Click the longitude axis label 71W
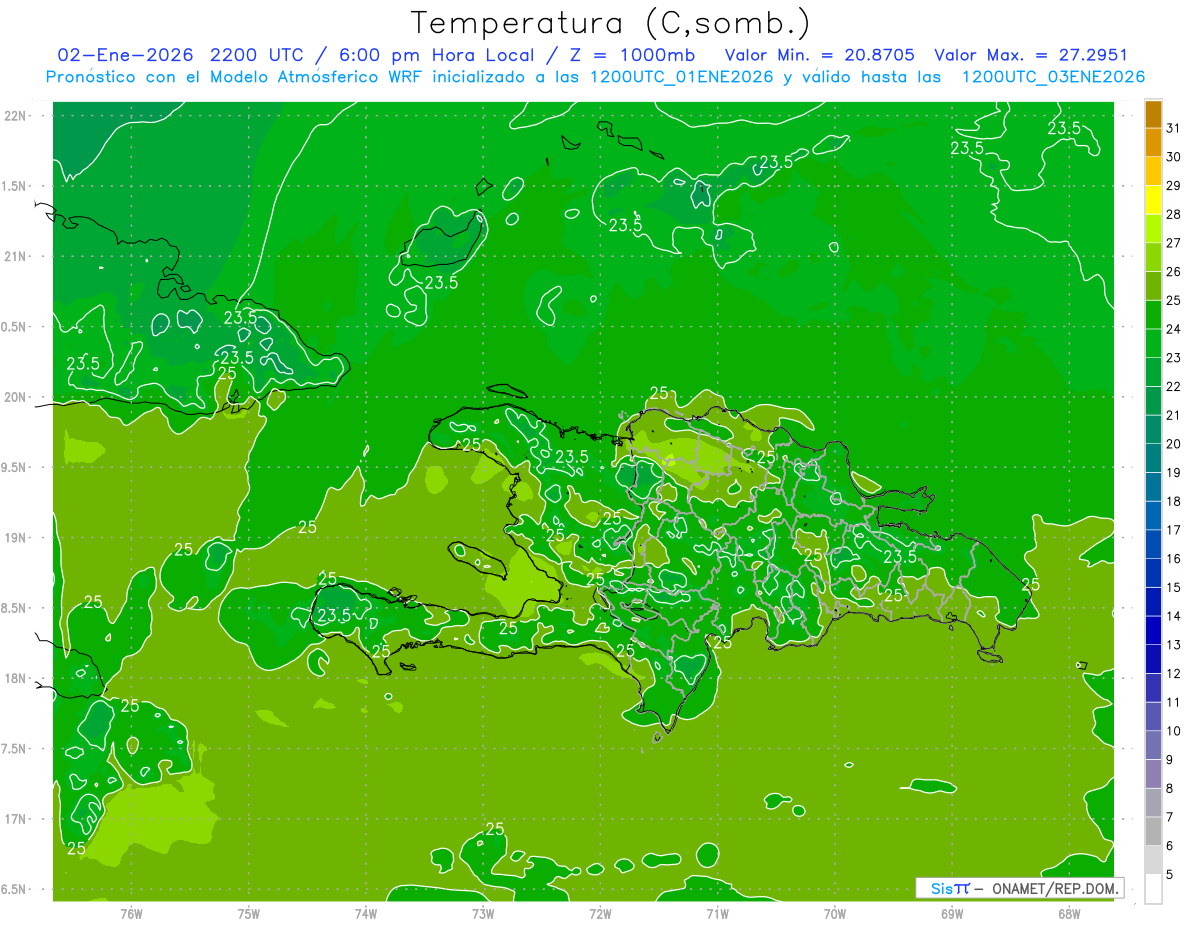1200x927 pixels. coord(717,913)
